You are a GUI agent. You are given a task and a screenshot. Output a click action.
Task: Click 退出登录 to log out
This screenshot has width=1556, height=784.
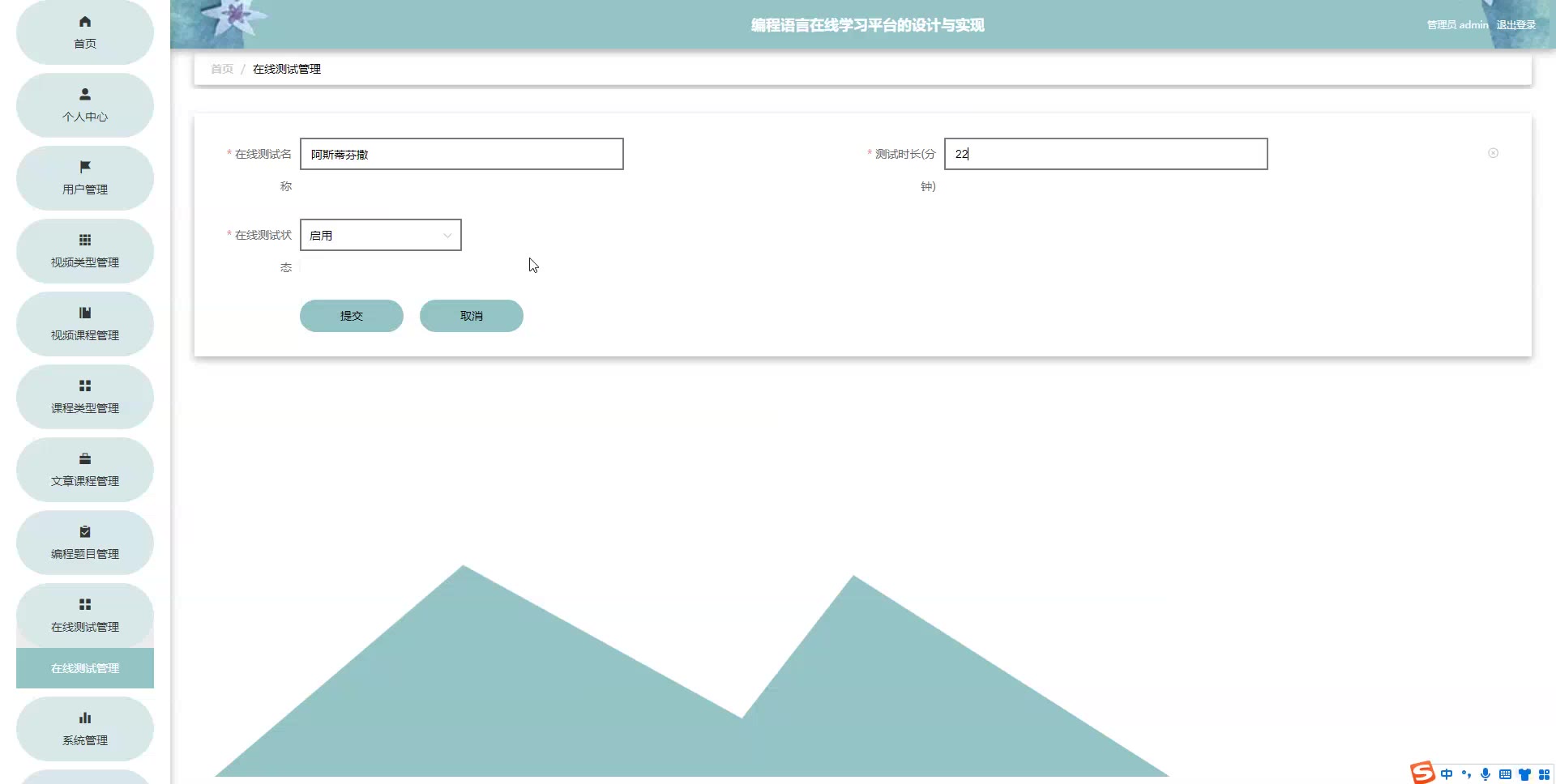1515,25
